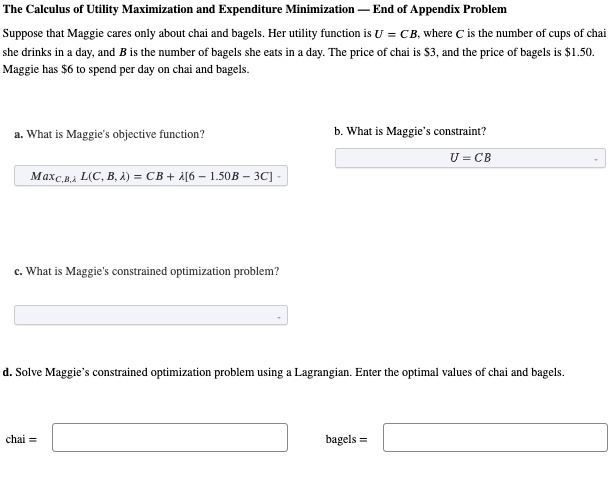Click the bagels answer input box
Viewport: 615px width, 496px height.
[x=495, y=438]
